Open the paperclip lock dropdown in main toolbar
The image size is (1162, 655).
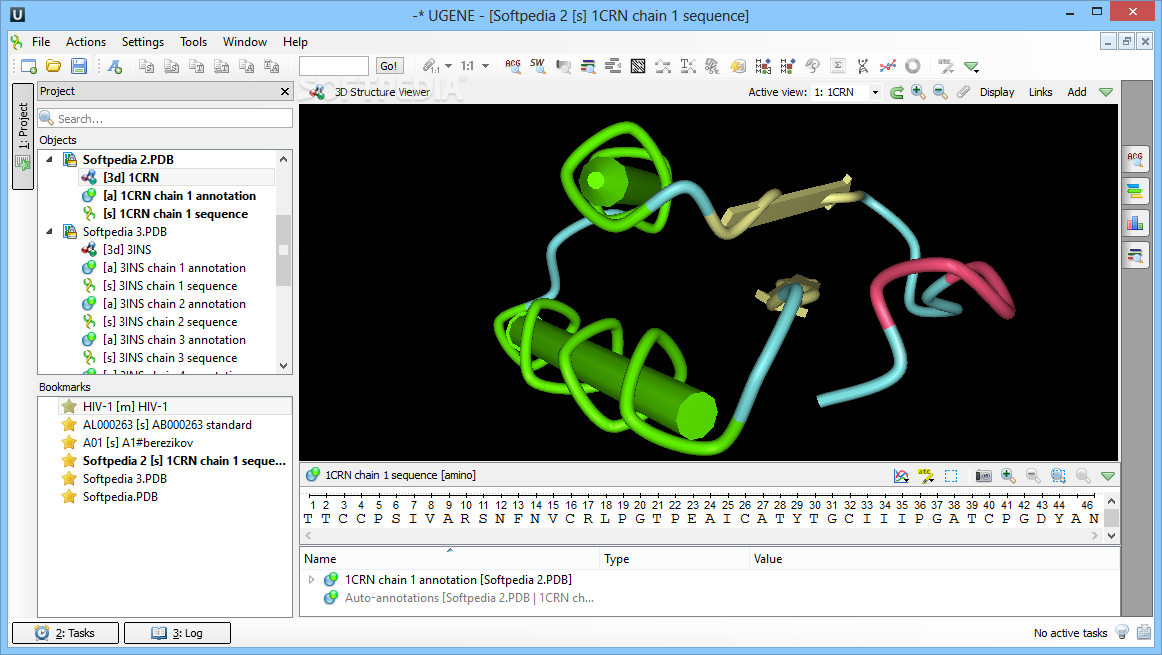click(448, 66)
